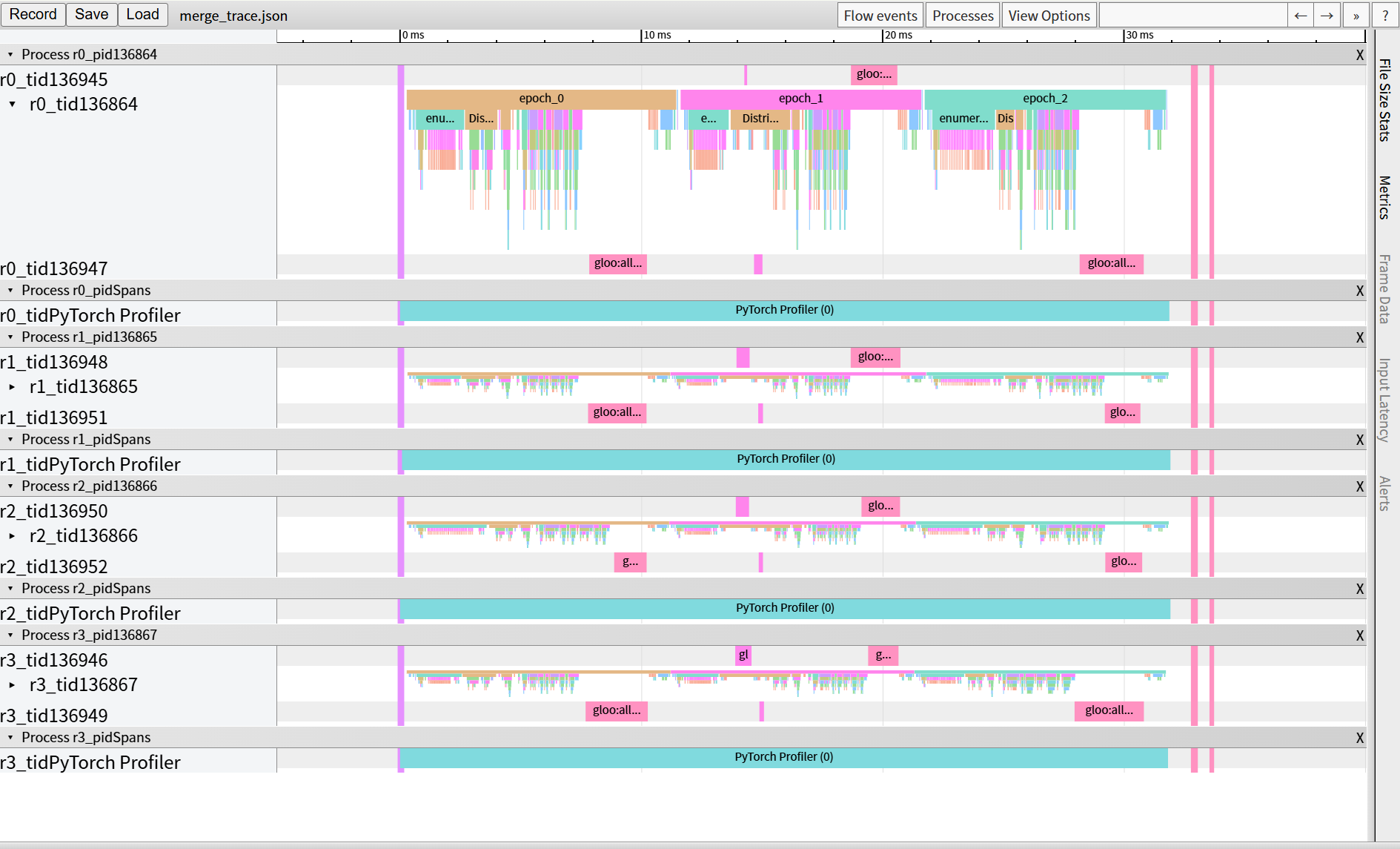Close Process r0_pidSpans with X
The height and width of the screenshot is (849, 1400).
pyautogui.click(x=1359, y=291)
